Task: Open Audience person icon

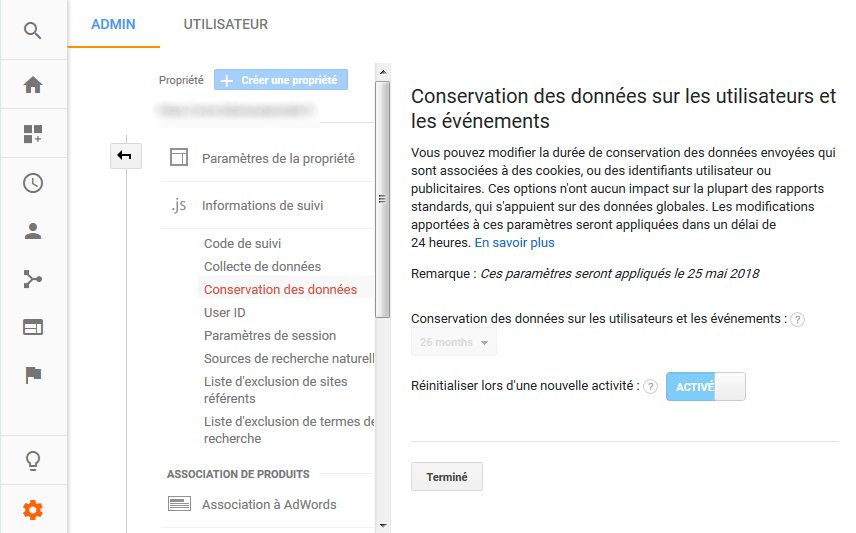Action: coord(33,231)
